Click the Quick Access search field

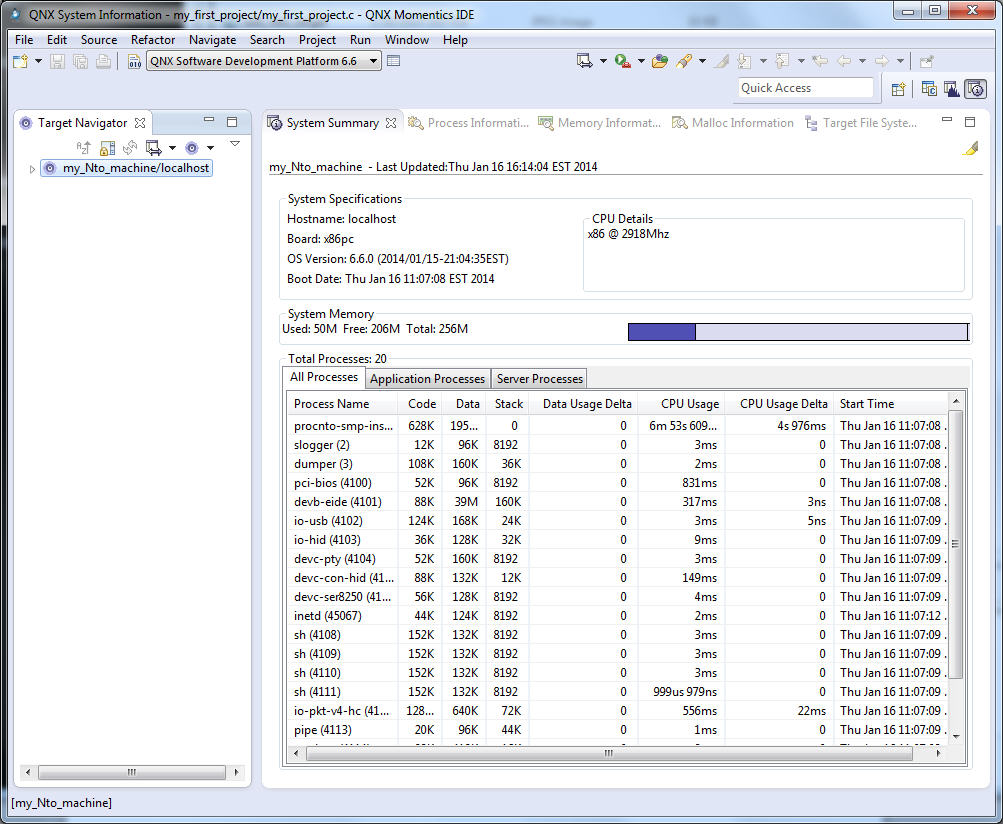tap(806, 88)
